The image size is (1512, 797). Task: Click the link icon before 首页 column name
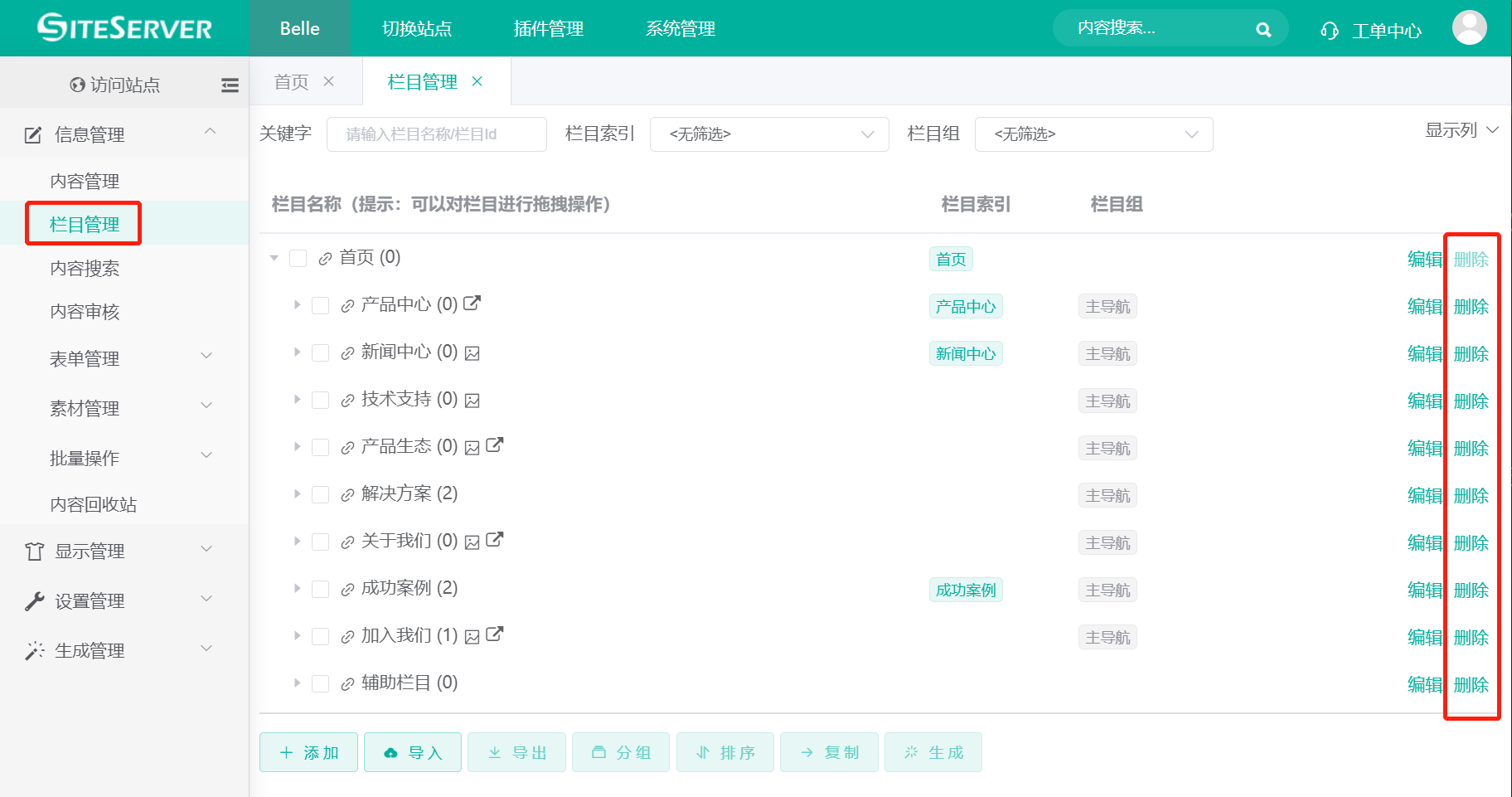324,258
